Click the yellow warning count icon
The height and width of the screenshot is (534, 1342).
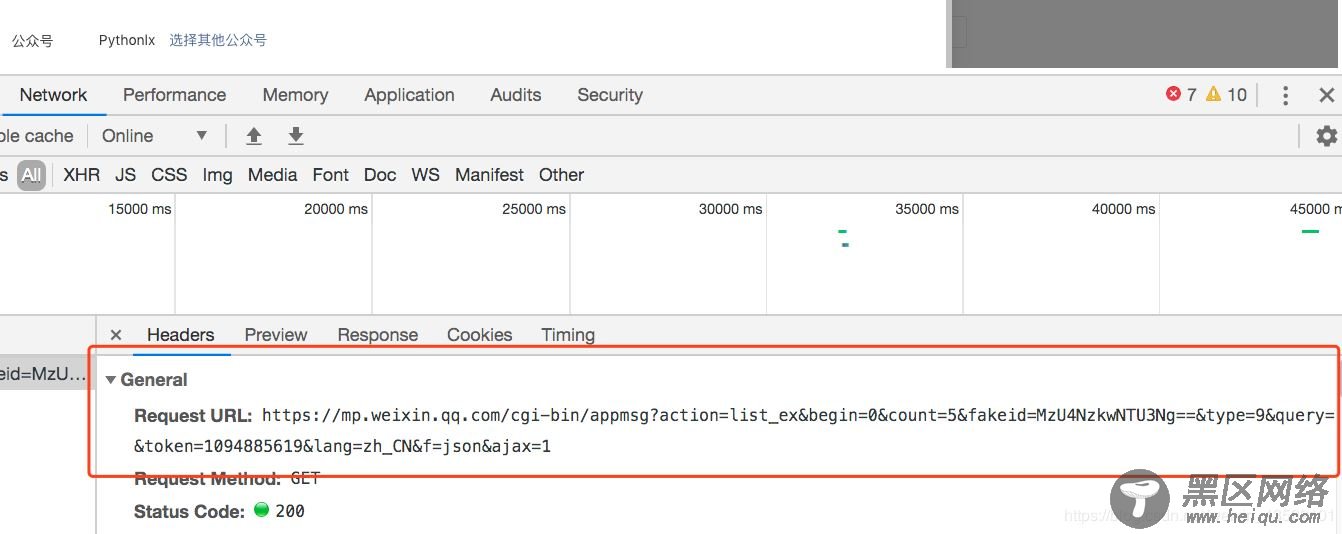[x=1213, y=94]
